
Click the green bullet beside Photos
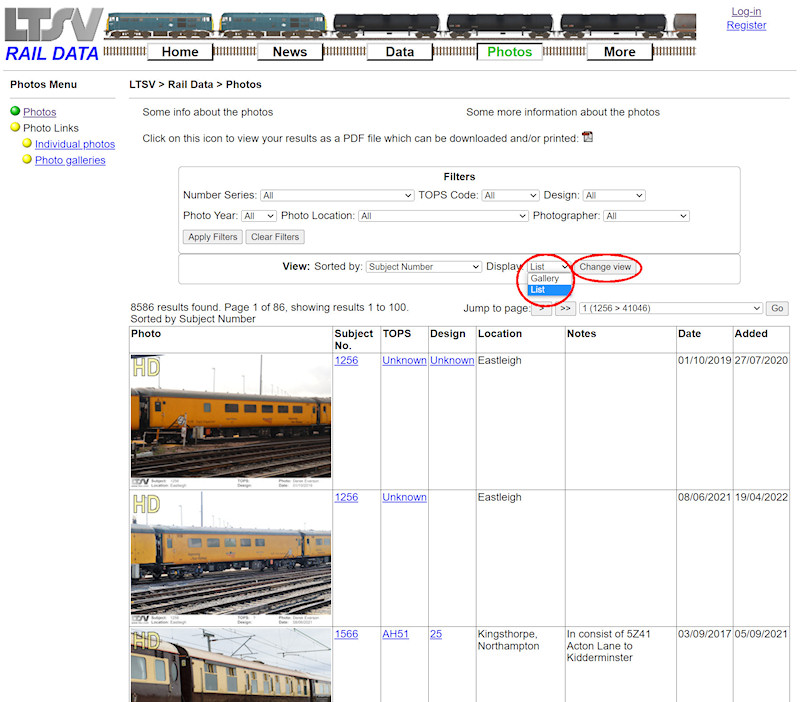[16, 112]
